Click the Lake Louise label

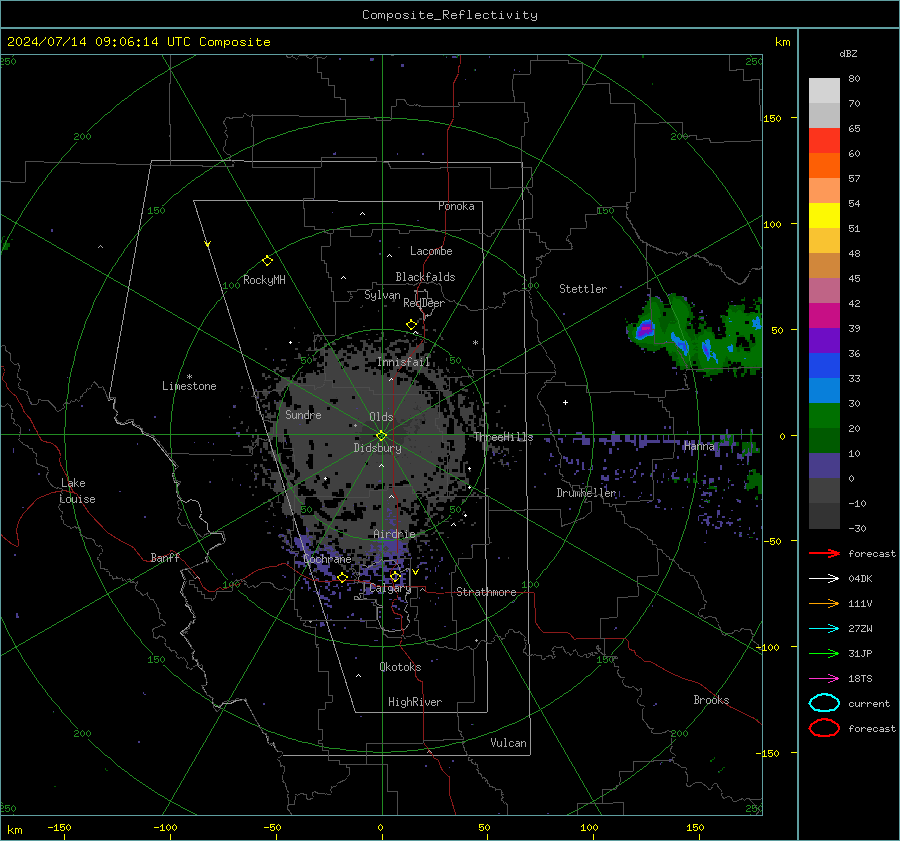click(77, 491)
